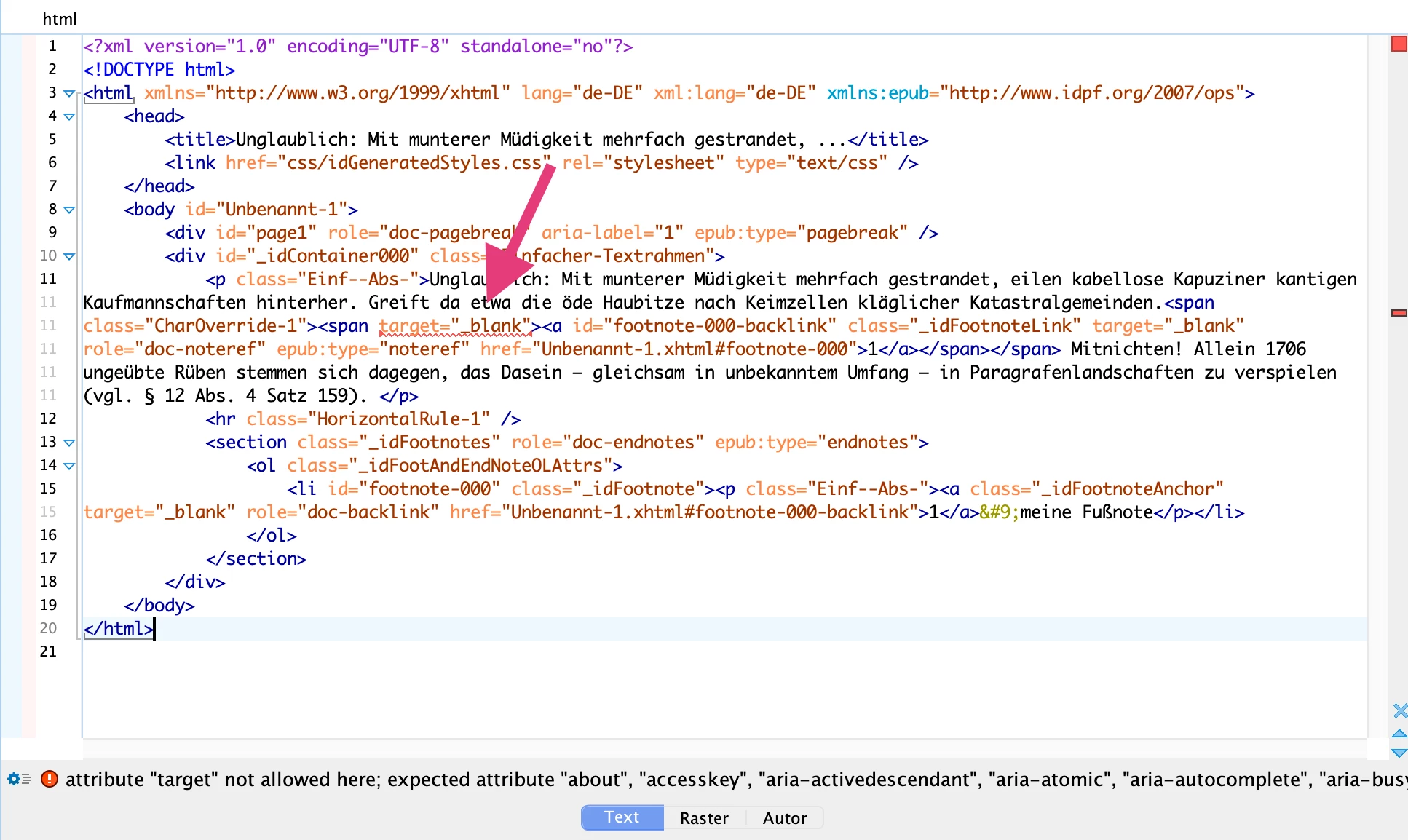Click the underlined target="_blank" attribute

pos(455,326)
